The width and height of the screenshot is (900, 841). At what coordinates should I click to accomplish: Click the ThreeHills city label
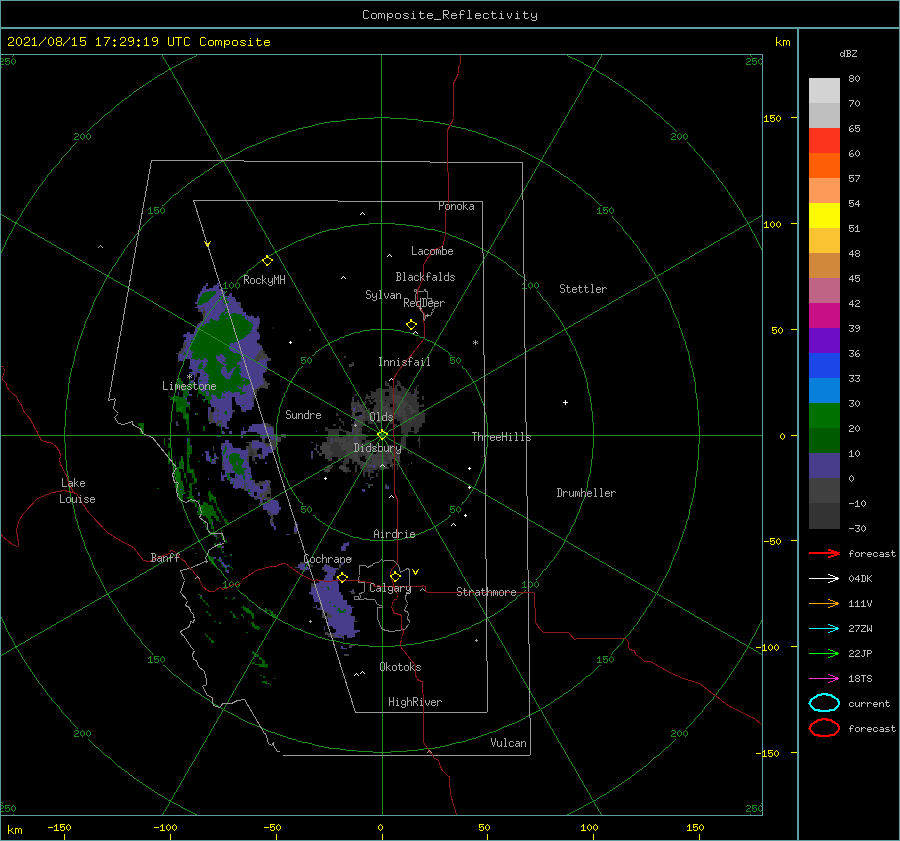click(502, 437)
